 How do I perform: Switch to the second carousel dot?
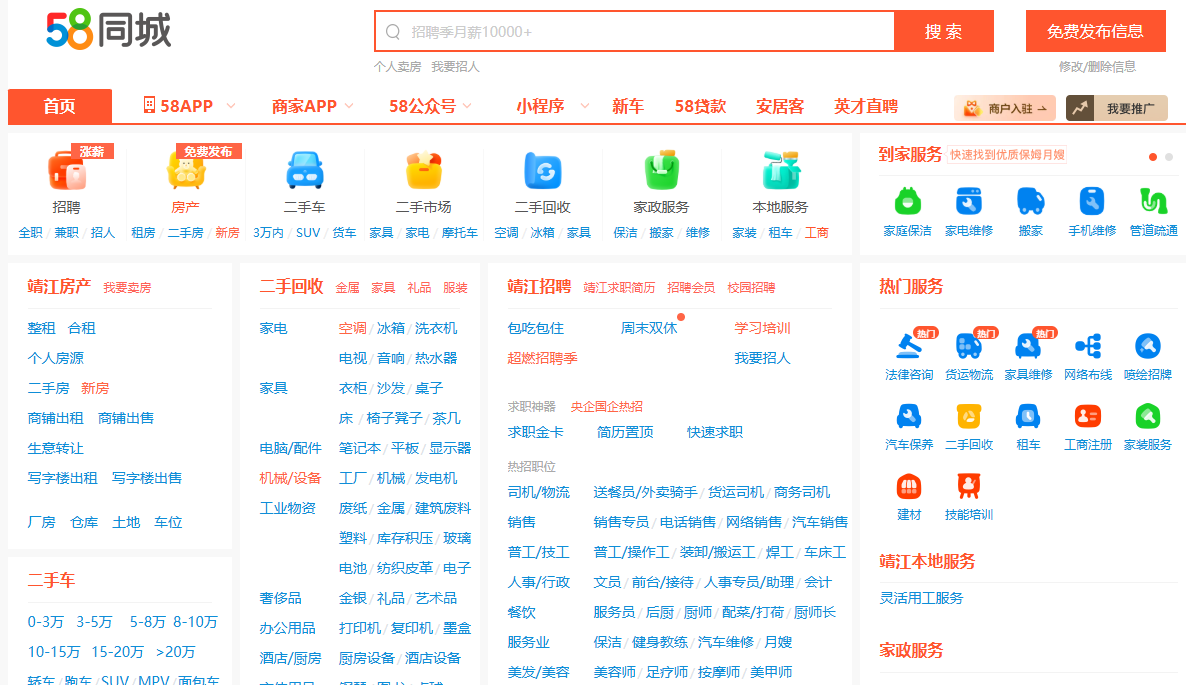(1169, 157)
